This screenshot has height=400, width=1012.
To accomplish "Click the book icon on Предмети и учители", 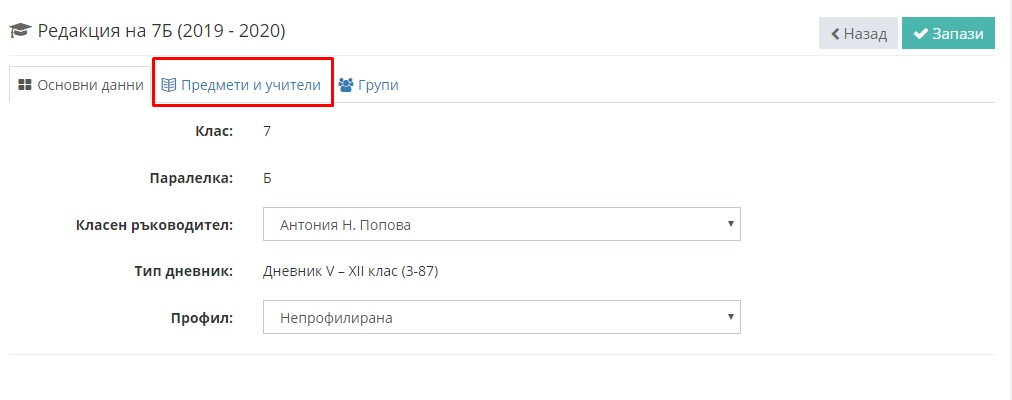I will click(x=168, y=85).
